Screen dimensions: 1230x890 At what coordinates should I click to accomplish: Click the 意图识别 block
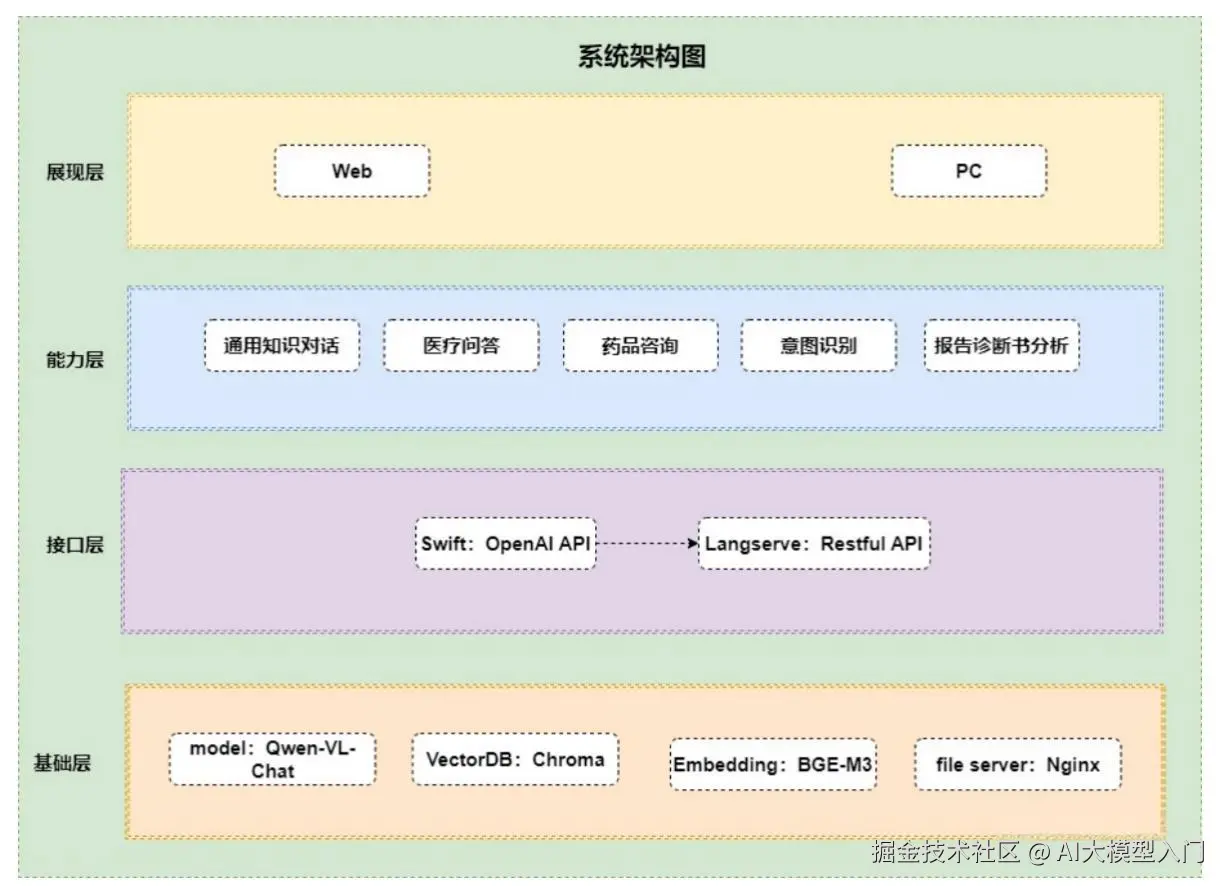pyautogui.click(x=817, y=346)
